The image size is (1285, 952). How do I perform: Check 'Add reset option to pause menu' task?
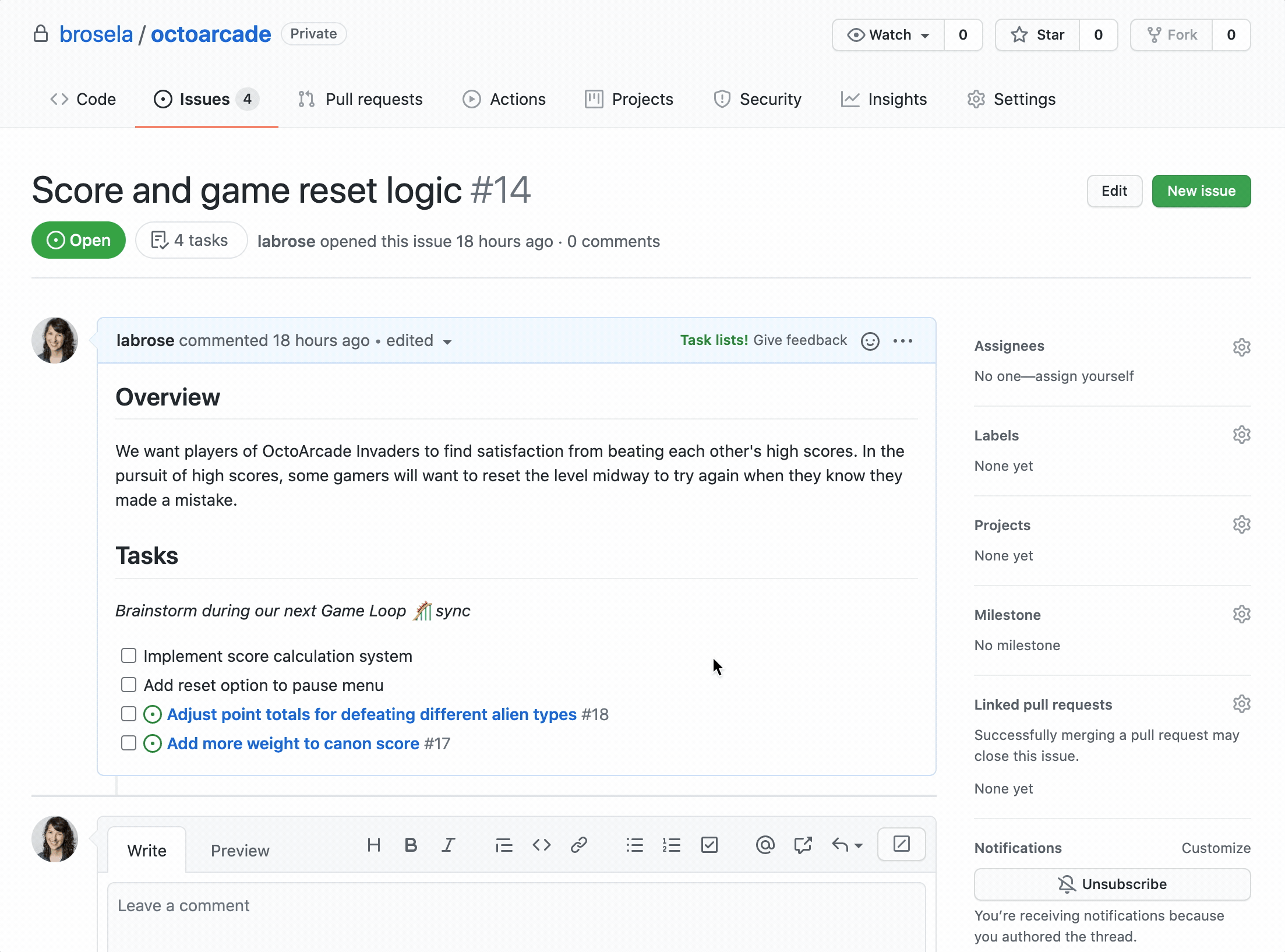pos(129,685)
